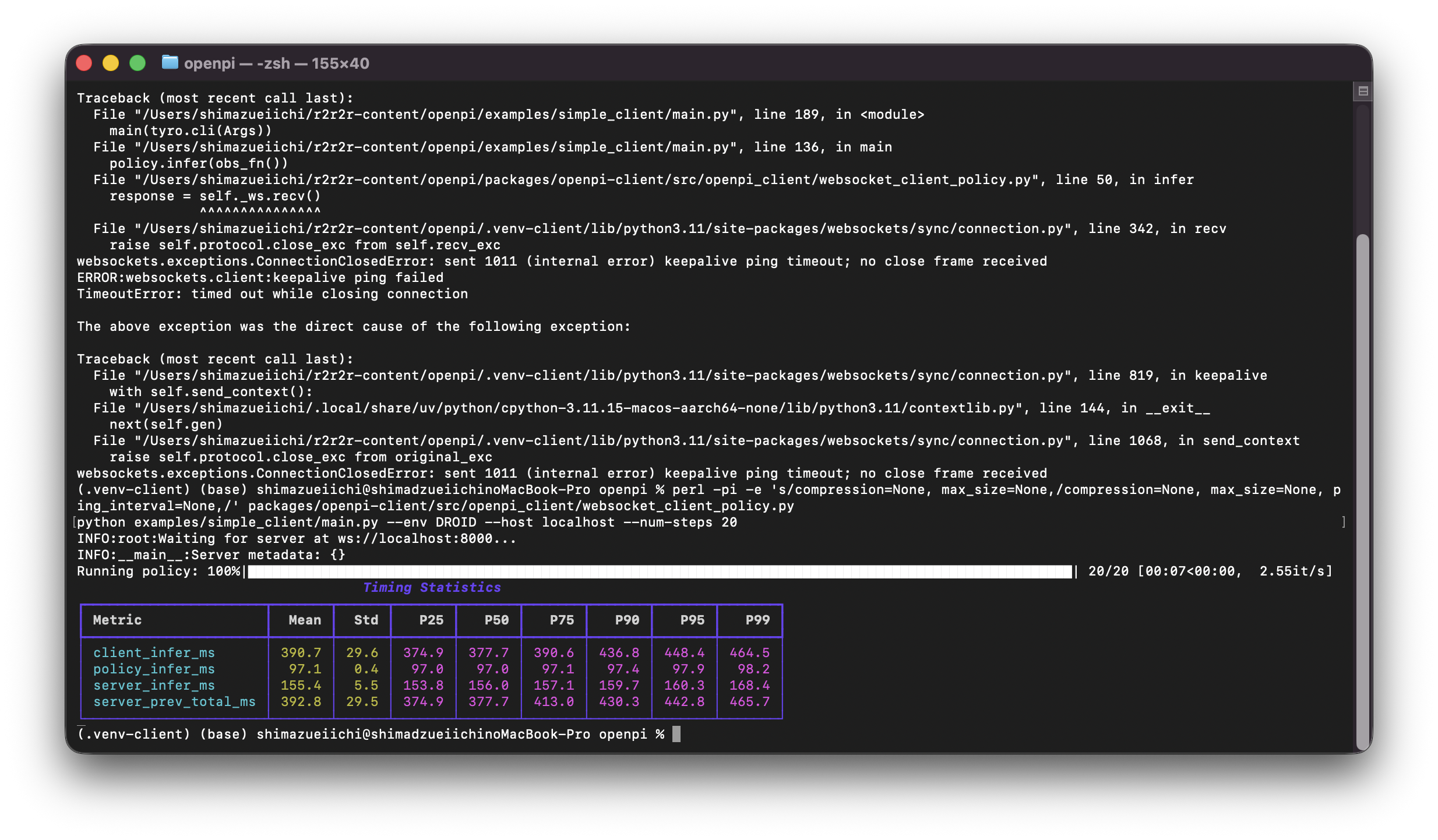Click the 'response = self._ws.recv()' traceback line

[215, 196]
